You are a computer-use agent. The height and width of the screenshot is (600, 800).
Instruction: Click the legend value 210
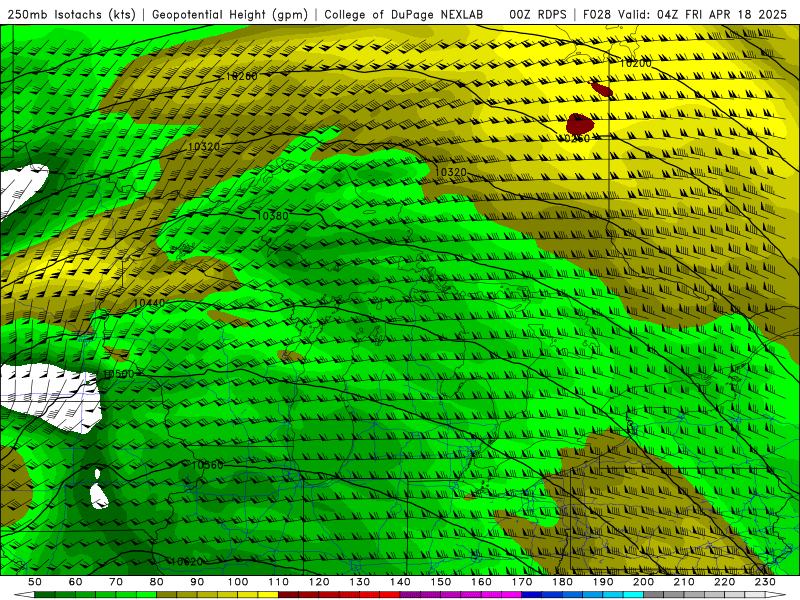pos(684,582)
